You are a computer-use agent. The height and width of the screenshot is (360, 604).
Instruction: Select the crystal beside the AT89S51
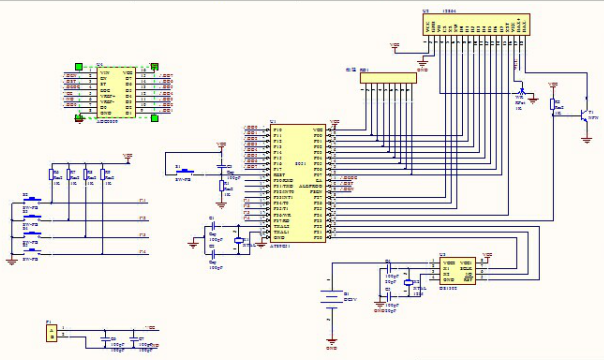(x=238, y=240)
